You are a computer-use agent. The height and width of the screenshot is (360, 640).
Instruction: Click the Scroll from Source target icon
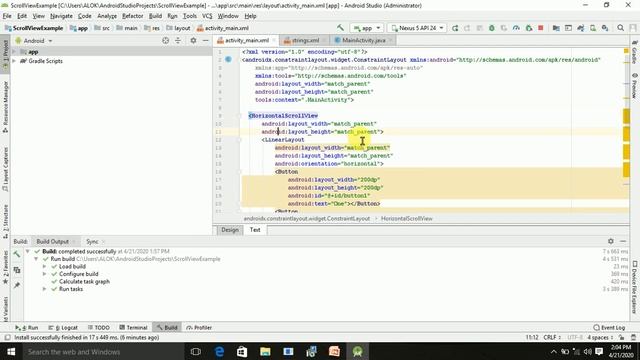pyautogui.click(x=165, y=41)
